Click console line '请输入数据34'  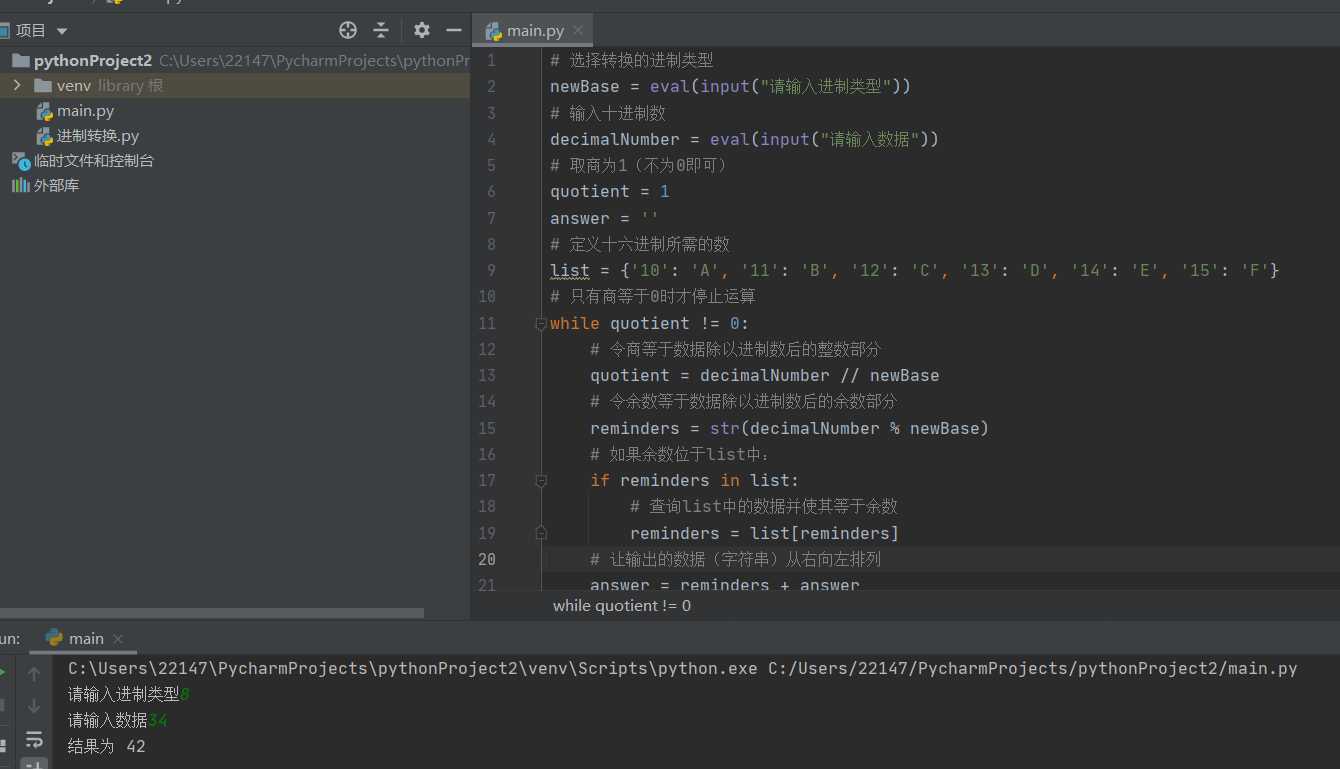tap(118, 720)
